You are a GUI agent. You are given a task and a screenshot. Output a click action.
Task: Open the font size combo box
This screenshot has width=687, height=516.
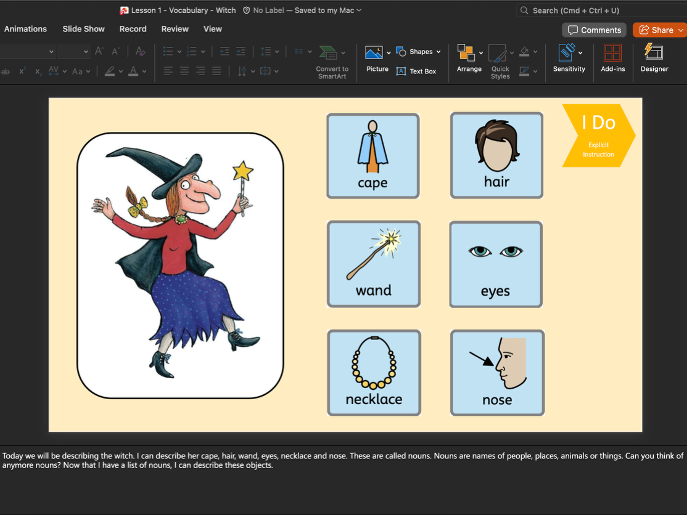pos(74,51)
